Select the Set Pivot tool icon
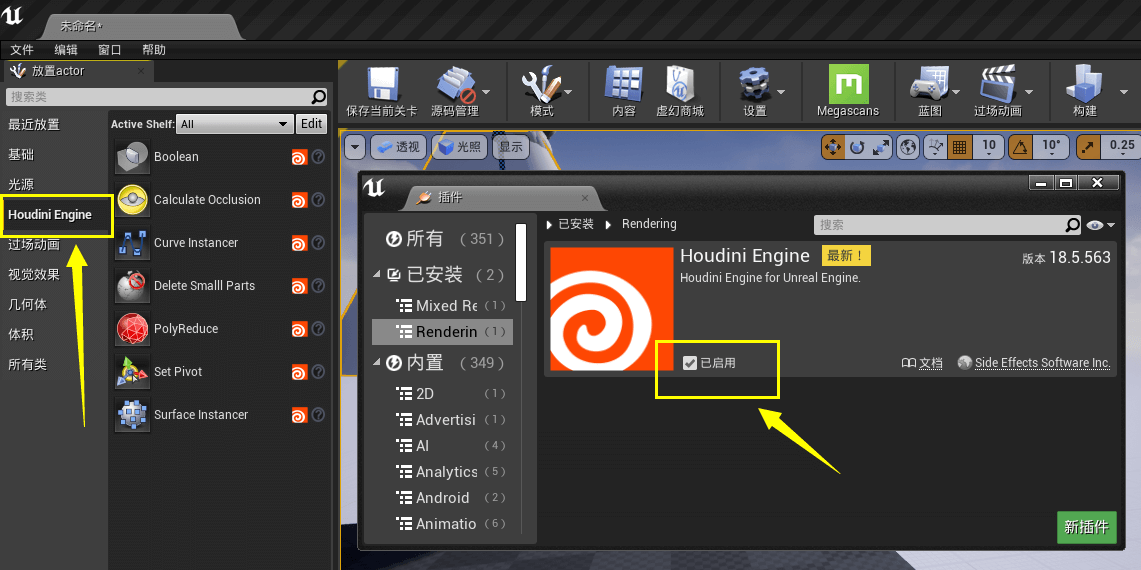The image size is (1141, 570). [x=132, y=371]
